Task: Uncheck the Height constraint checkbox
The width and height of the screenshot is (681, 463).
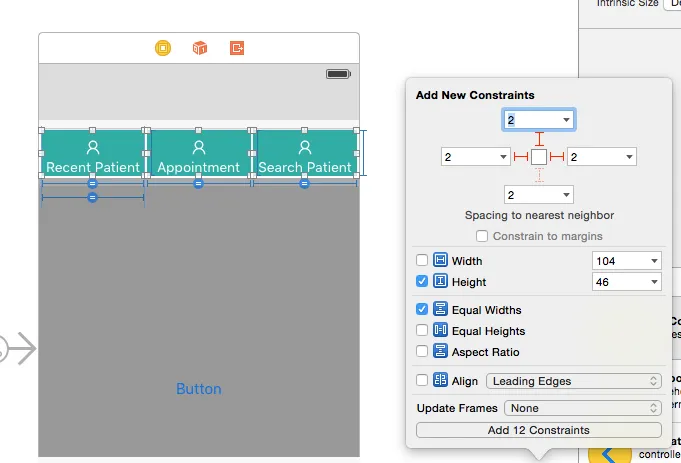Action: coord(422,282)
